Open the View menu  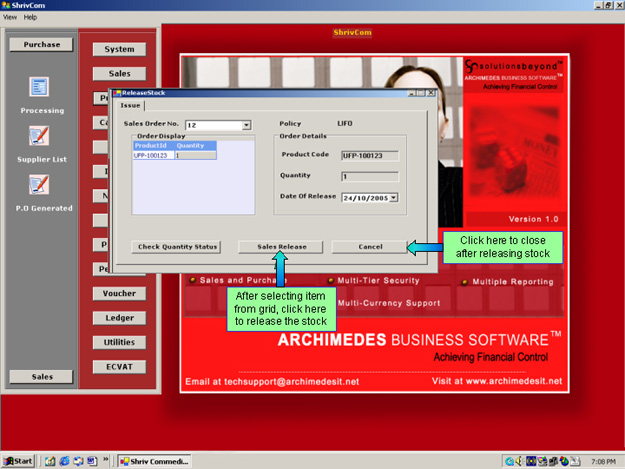coord(10,17)
